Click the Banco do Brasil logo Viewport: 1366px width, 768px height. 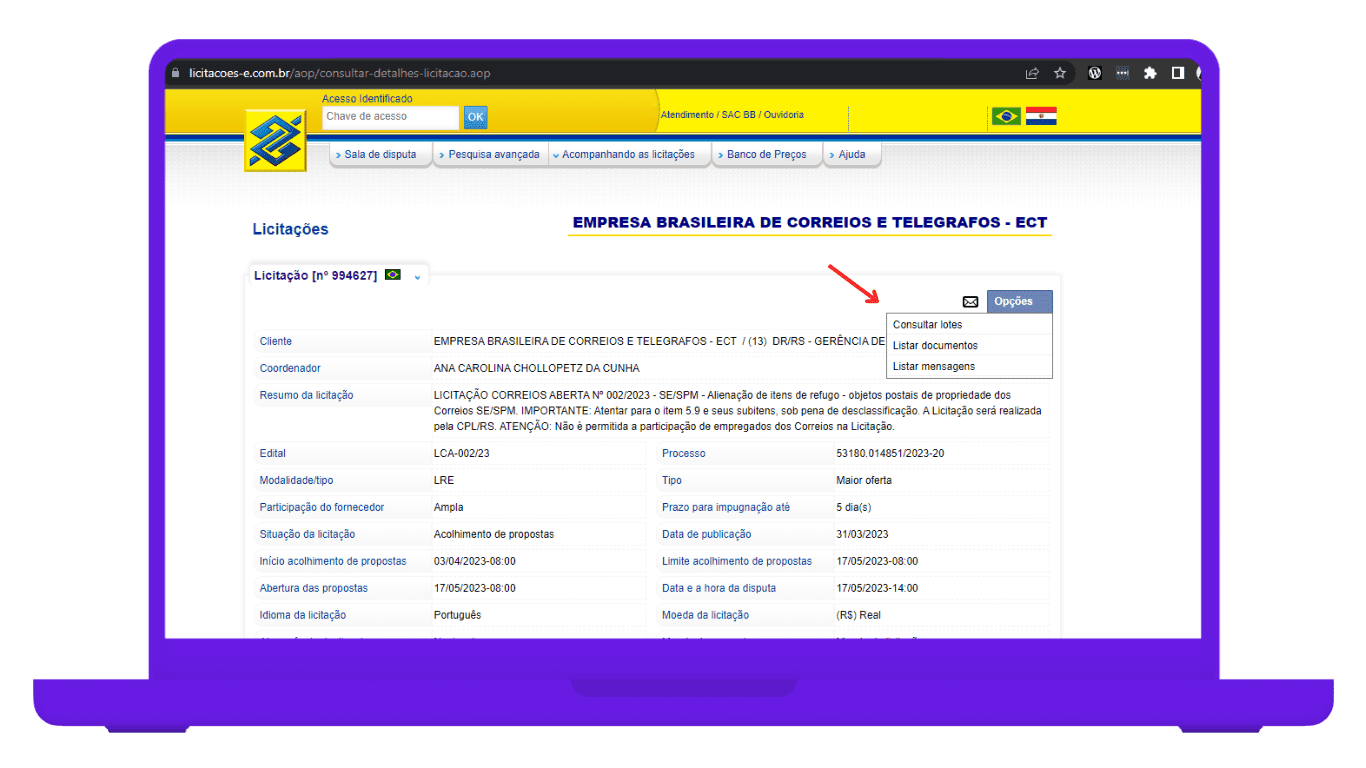coord(275,141)
